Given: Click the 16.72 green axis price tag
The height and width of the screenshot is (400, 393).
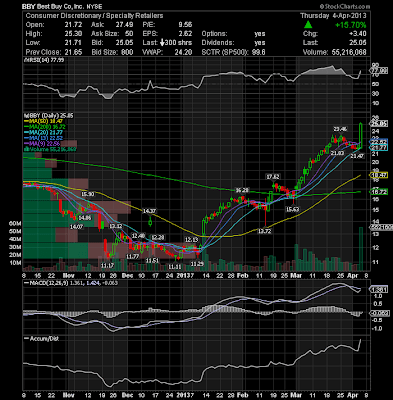Looking at the screenshot, I should point(379,192).
